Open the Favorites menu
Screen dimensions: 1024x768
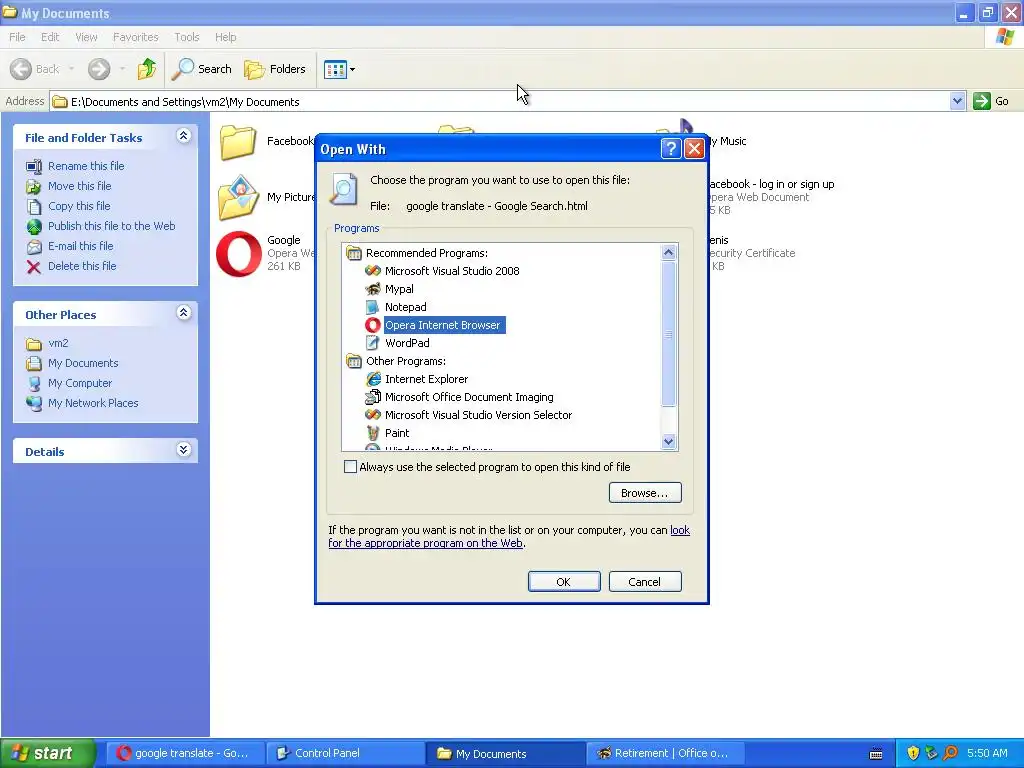coord(136,37)
